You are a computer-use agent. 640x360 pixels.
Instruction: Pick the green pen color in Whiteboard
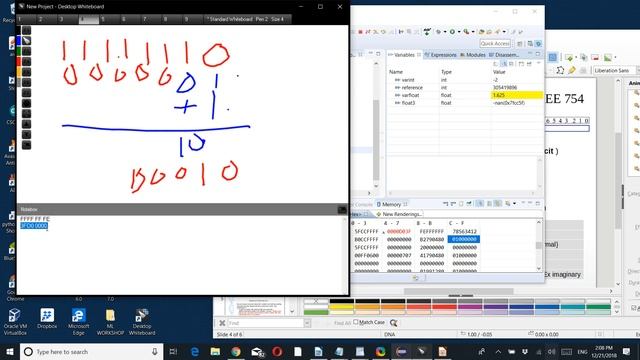18,51
